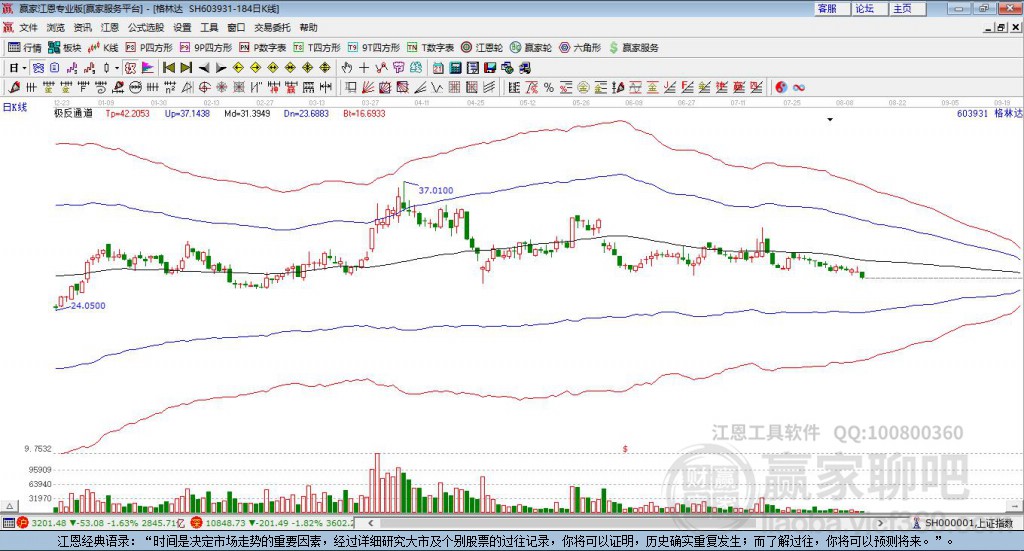Select the Gann fan lines tool
The image size is (1024, 551).
[369, 87]
